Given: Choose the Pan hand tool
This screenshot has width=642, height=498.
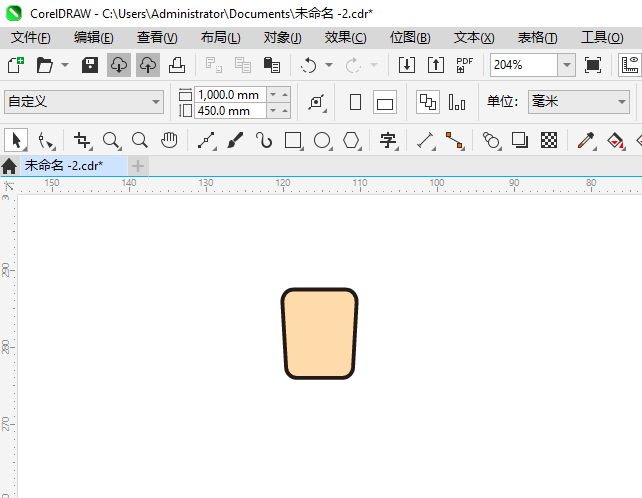Looking at the screenshot, I should (170, 140).
